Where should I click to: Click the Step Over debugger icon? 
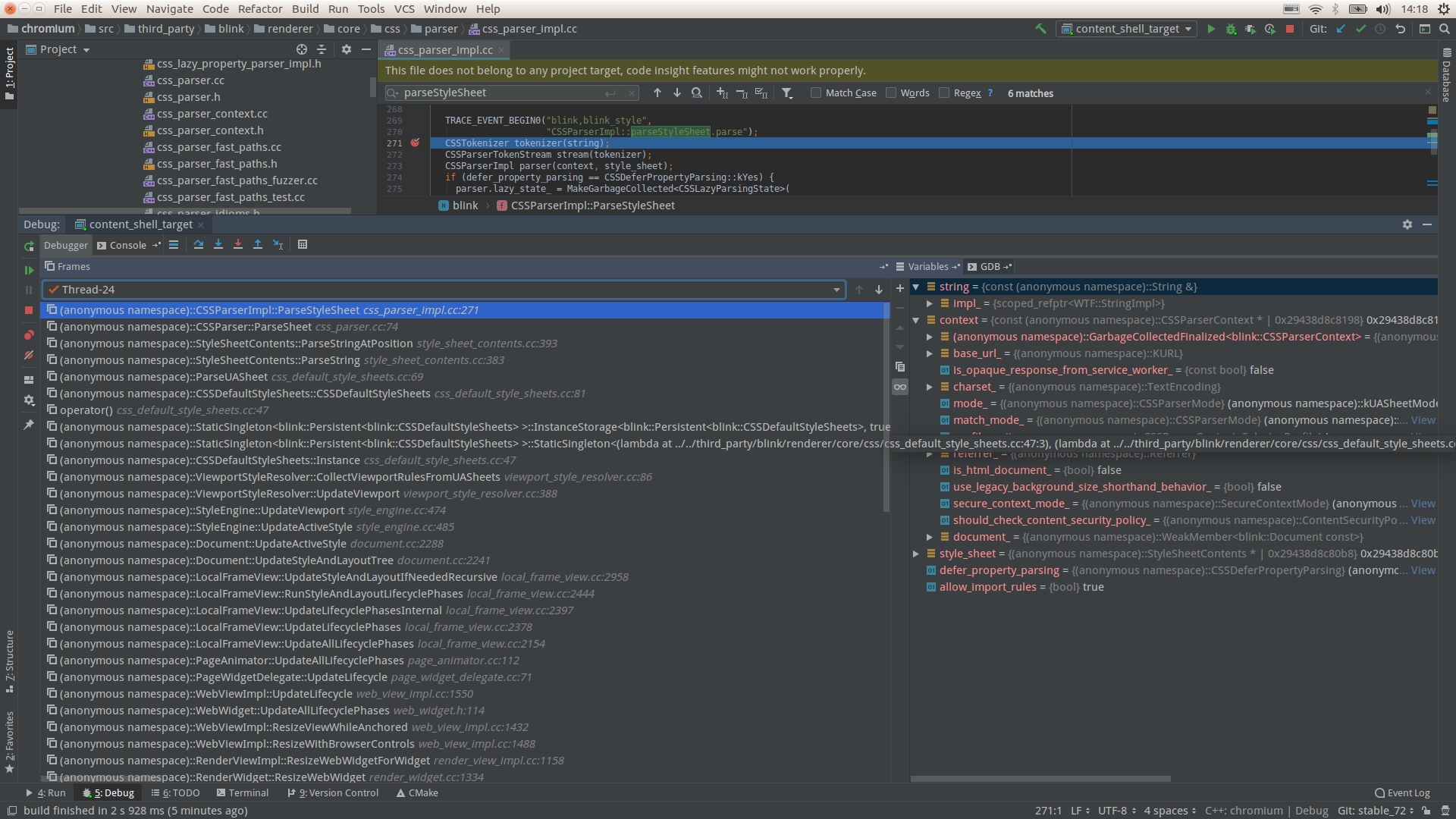[199, 244]
